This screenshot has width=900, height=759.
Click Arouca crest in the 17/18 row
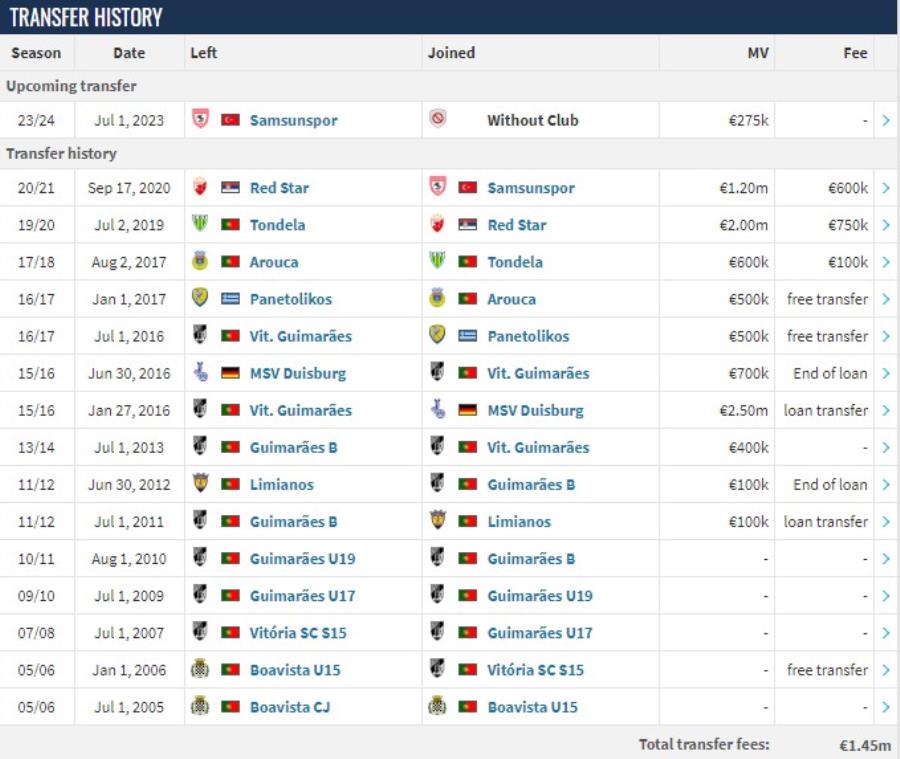coord(200,261)
